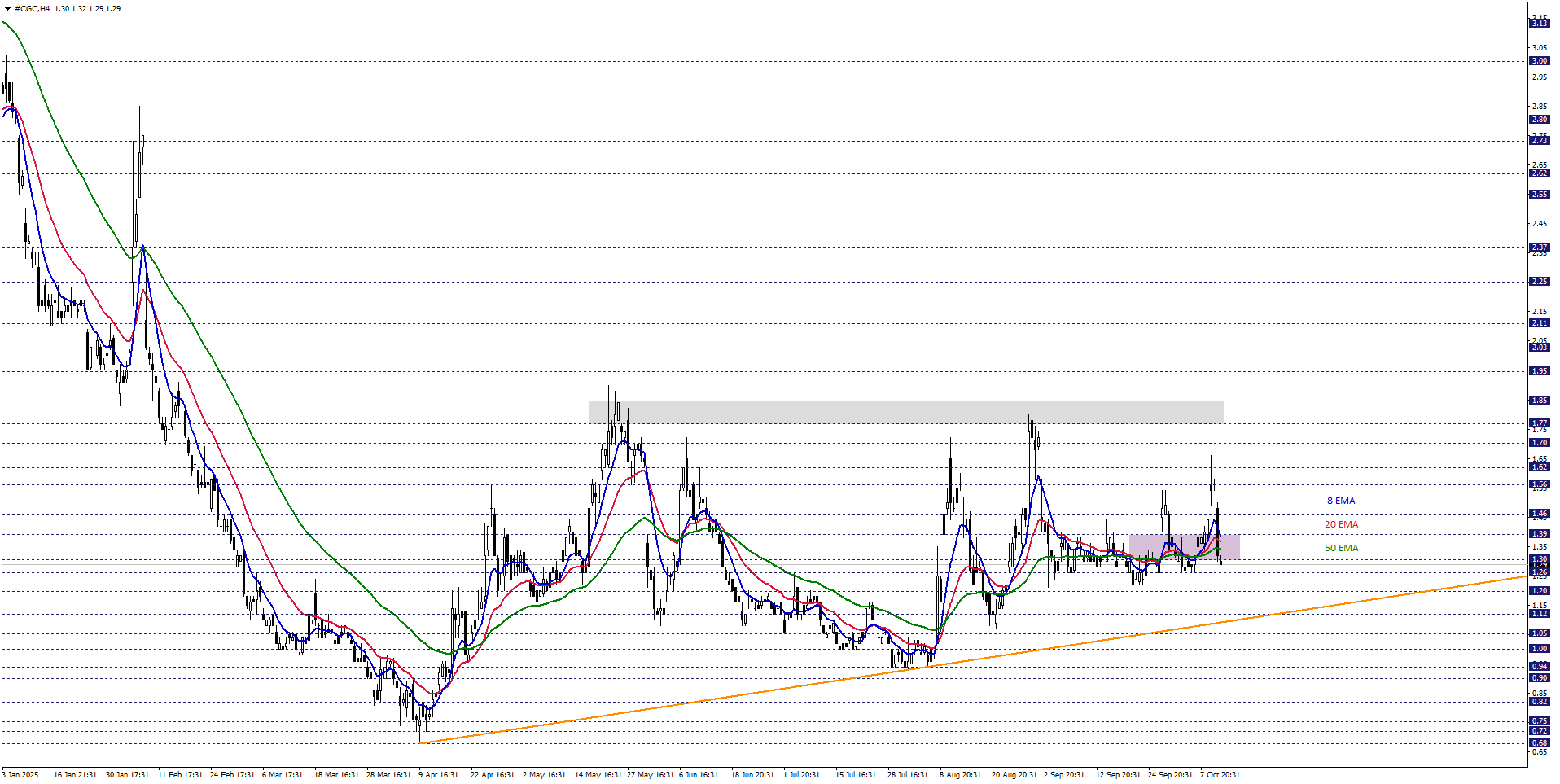Click the 8 Aug 20:31 time label

pyautogui.click(x=959, y=774)
